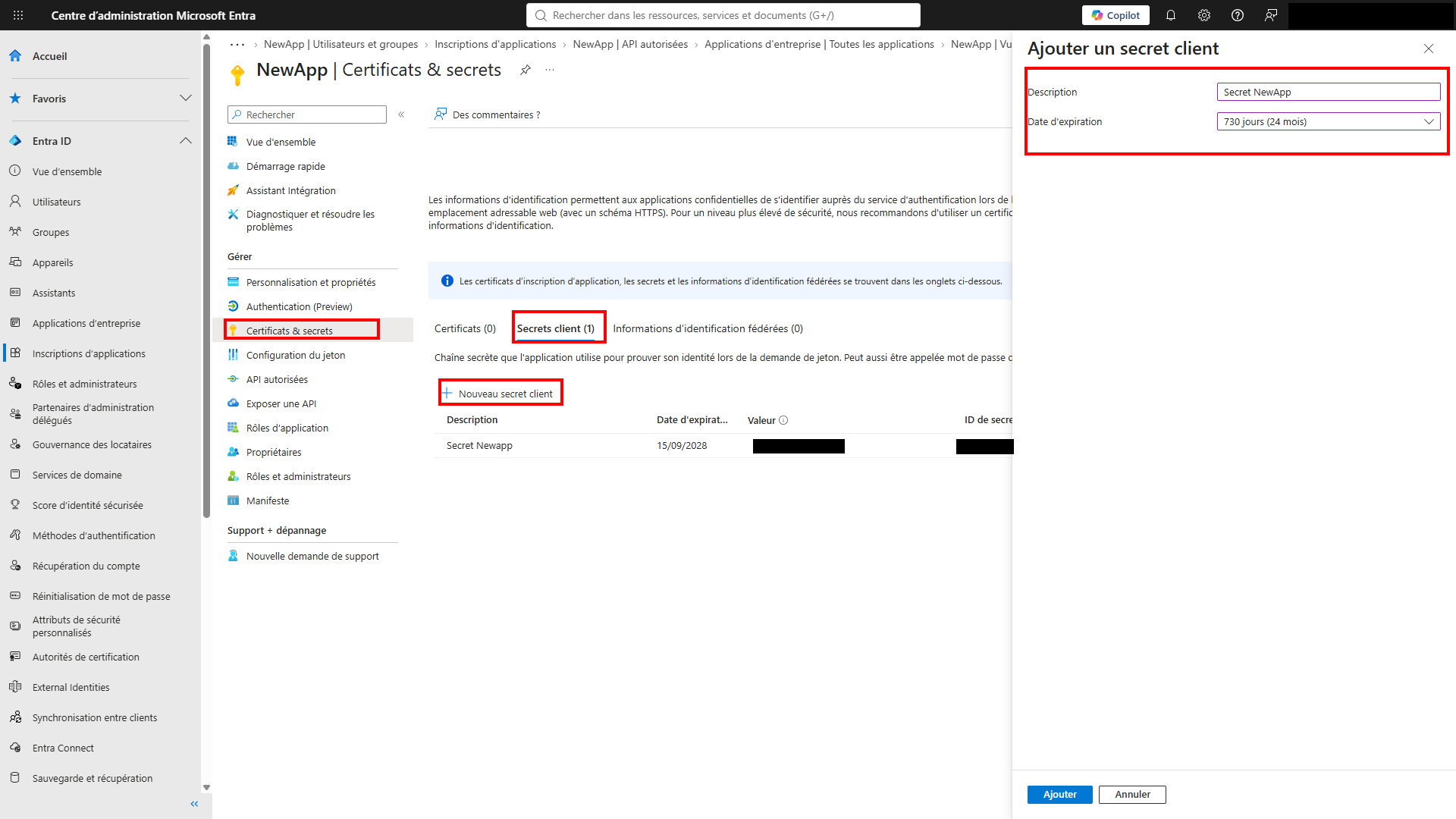
Task: Open Des commentaires feedback link
Action: [487, 115]
